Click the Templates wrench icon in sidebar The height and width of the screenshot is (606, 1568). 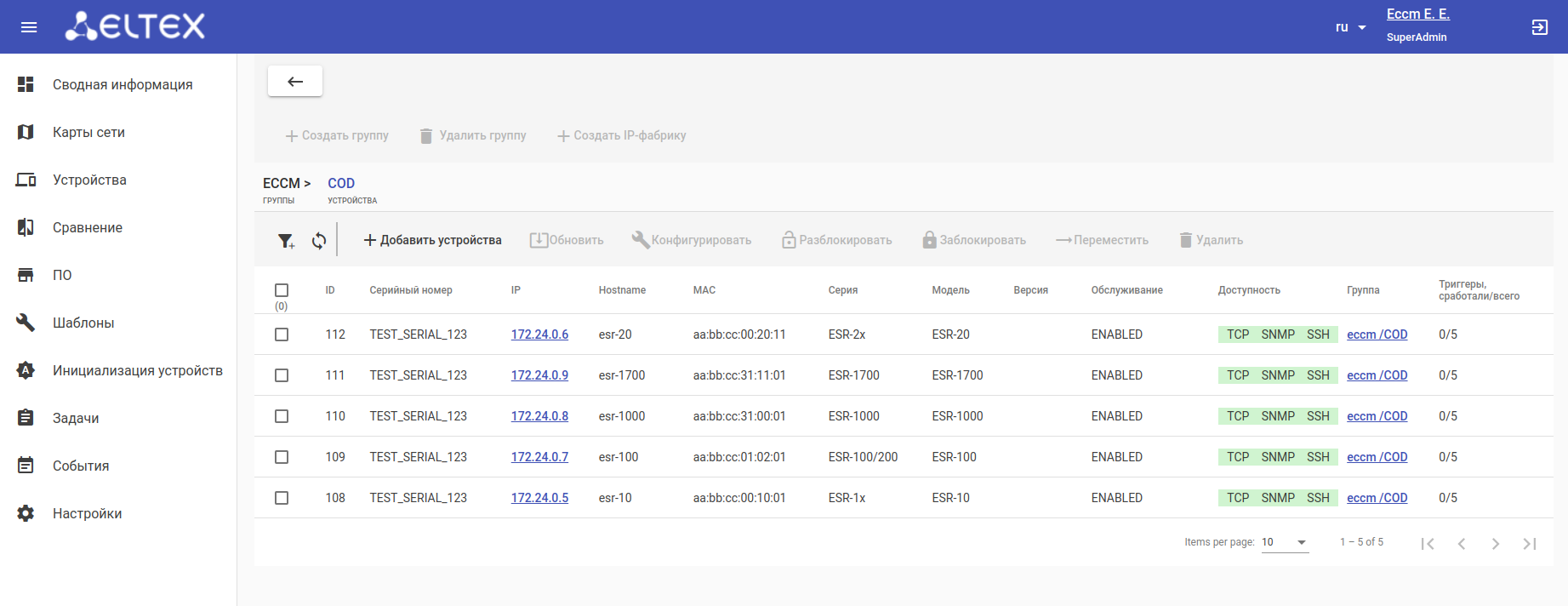(x=26, y=323)
